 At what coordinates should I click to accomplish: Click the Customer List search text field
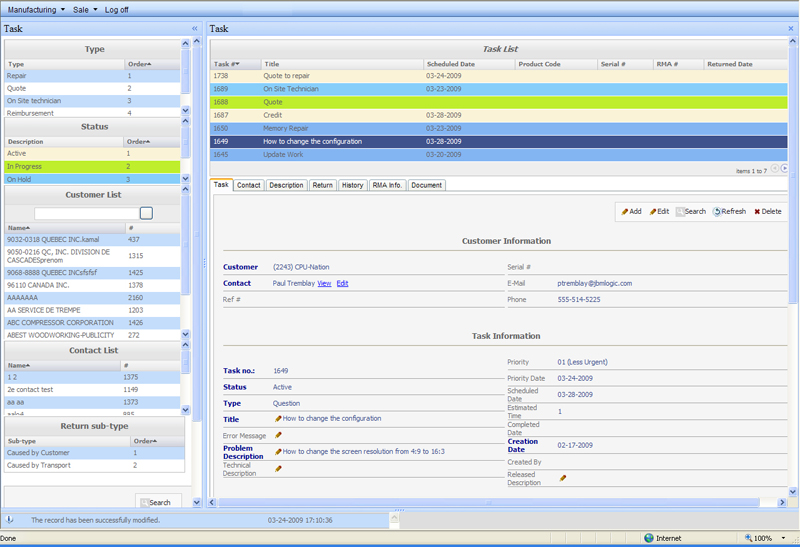tap(86, 213)
